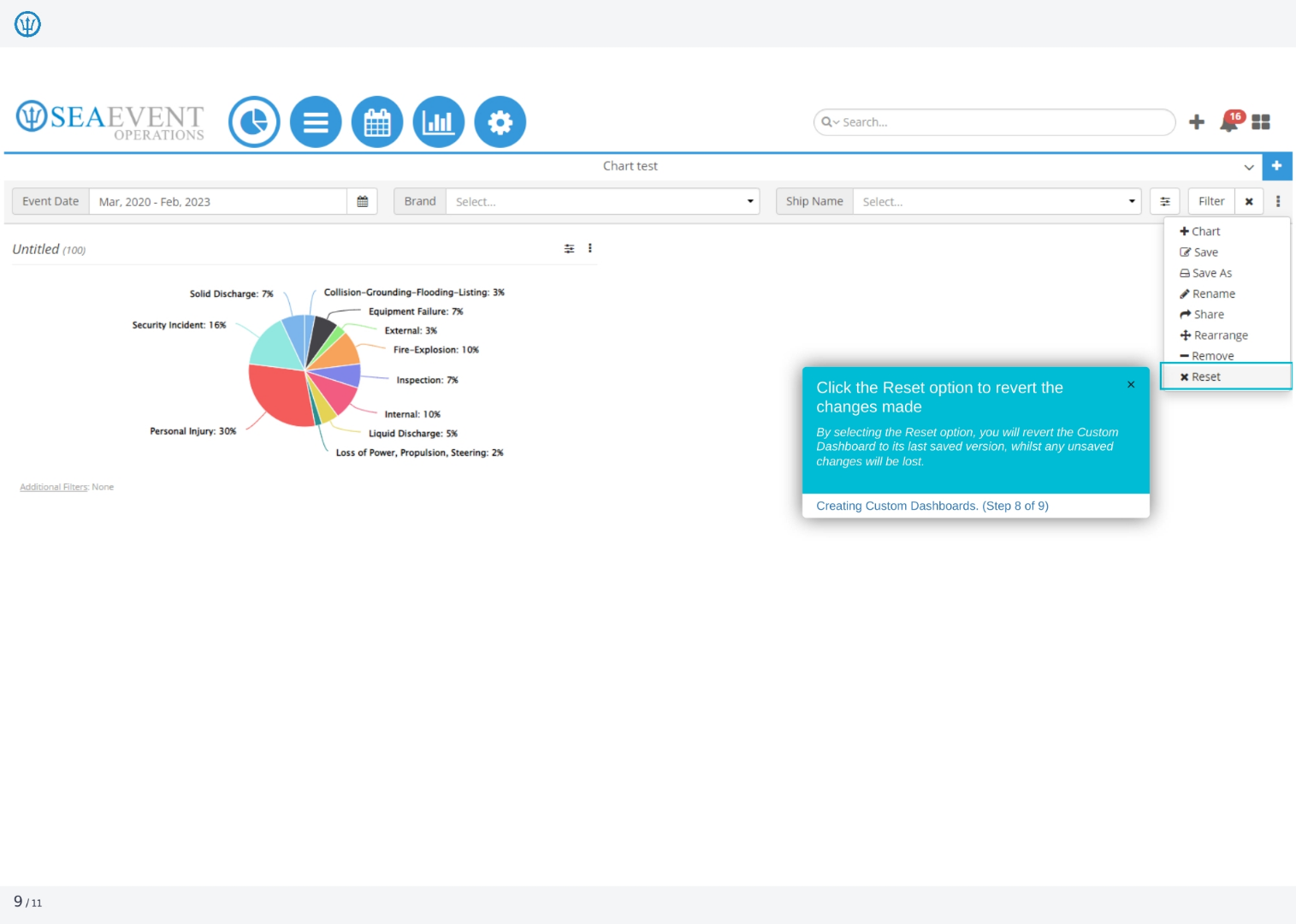This screenshot has width=1296, height=924.
Task: Open the dashboard pie chart icon
Action: point(254,121)
